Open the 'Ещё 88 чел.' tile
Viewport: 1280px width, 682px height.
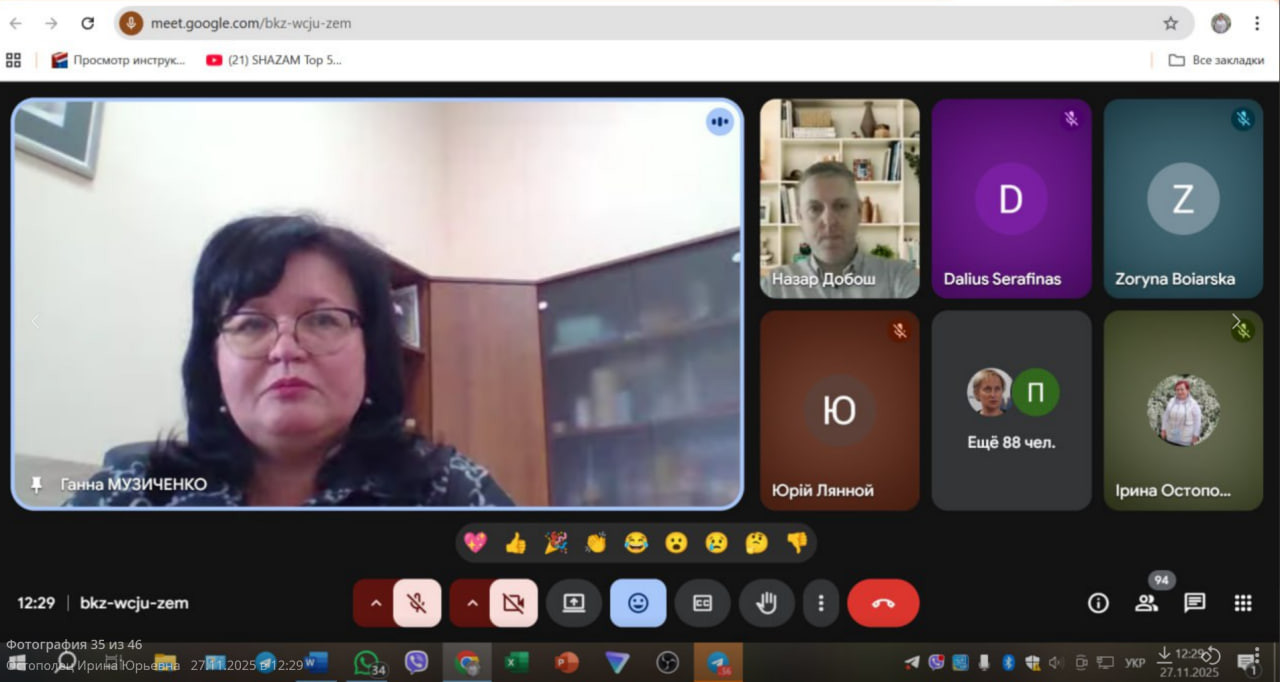click(1011, 410)
